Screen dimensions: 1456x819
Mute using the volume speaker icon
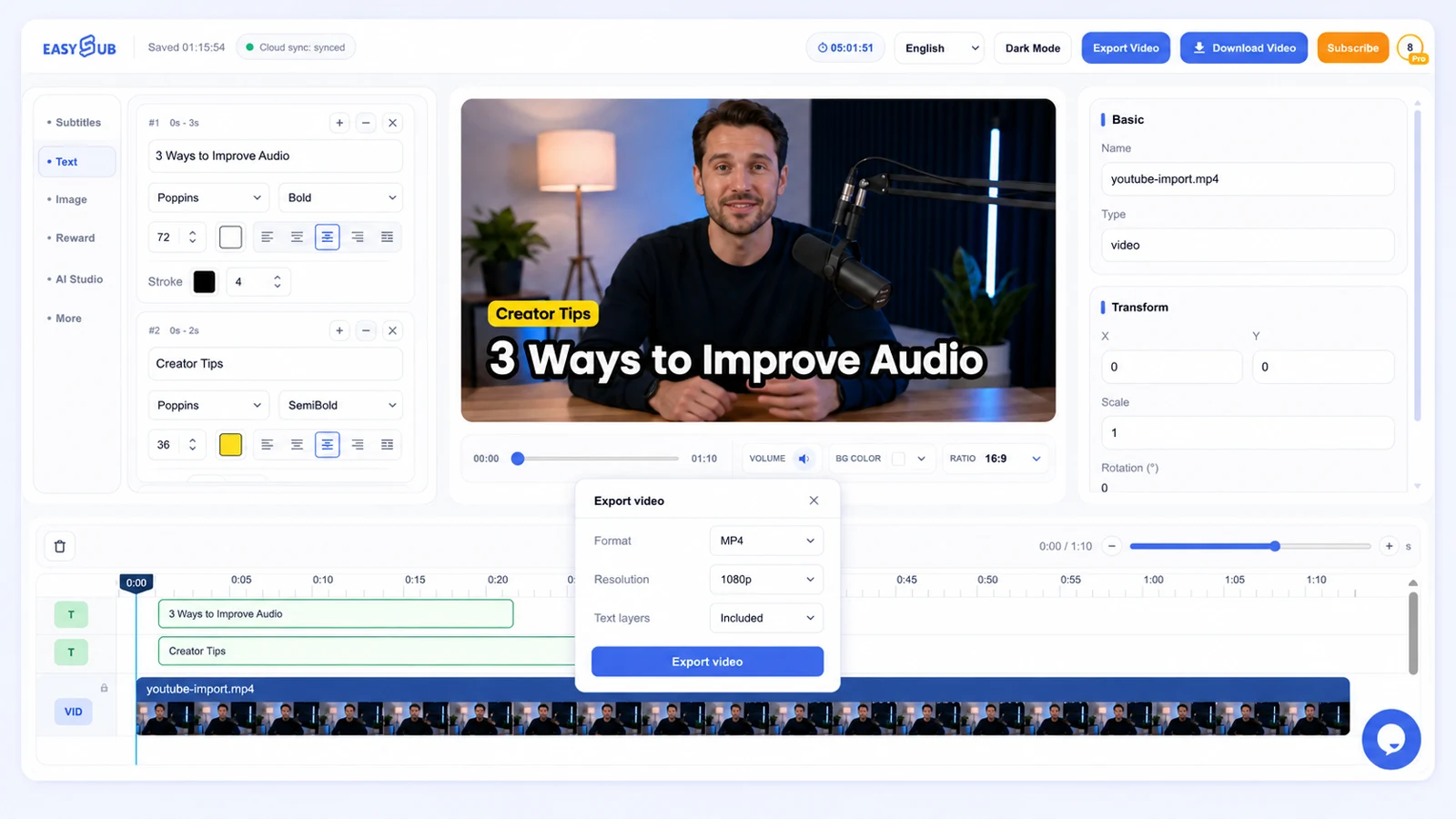[x=804, y=459]
